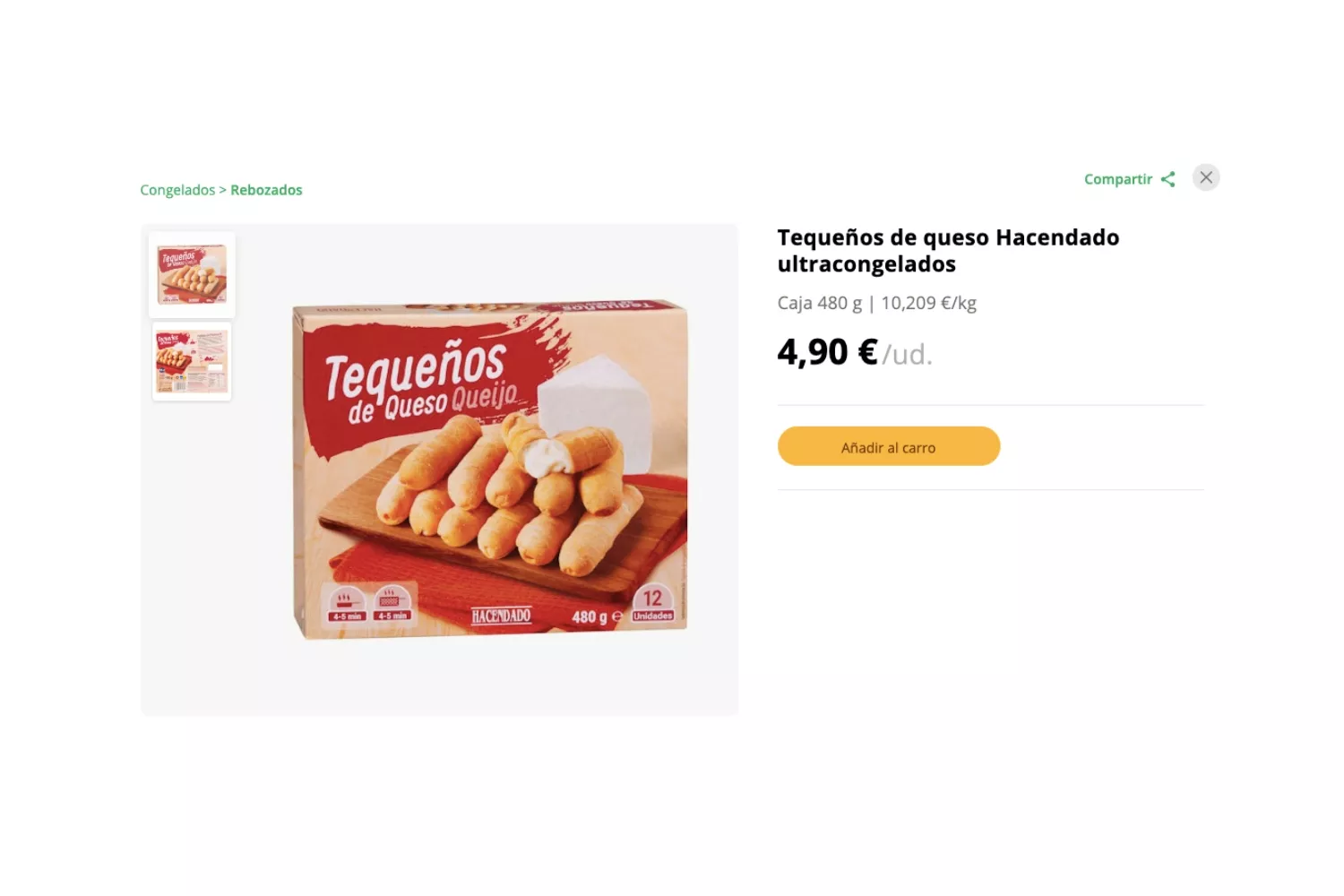Screen dimensions: 1344x896
Task: Close the product detail with the X button
Action: tap(1206, 177)
